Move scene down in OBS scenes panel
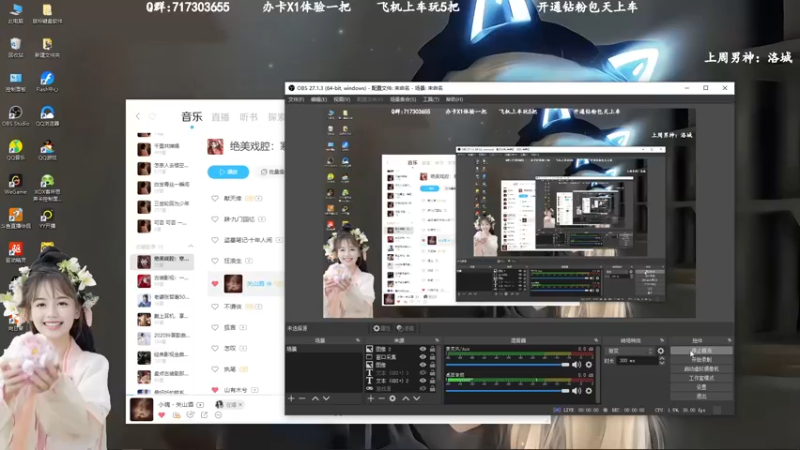 coord(327,398)
